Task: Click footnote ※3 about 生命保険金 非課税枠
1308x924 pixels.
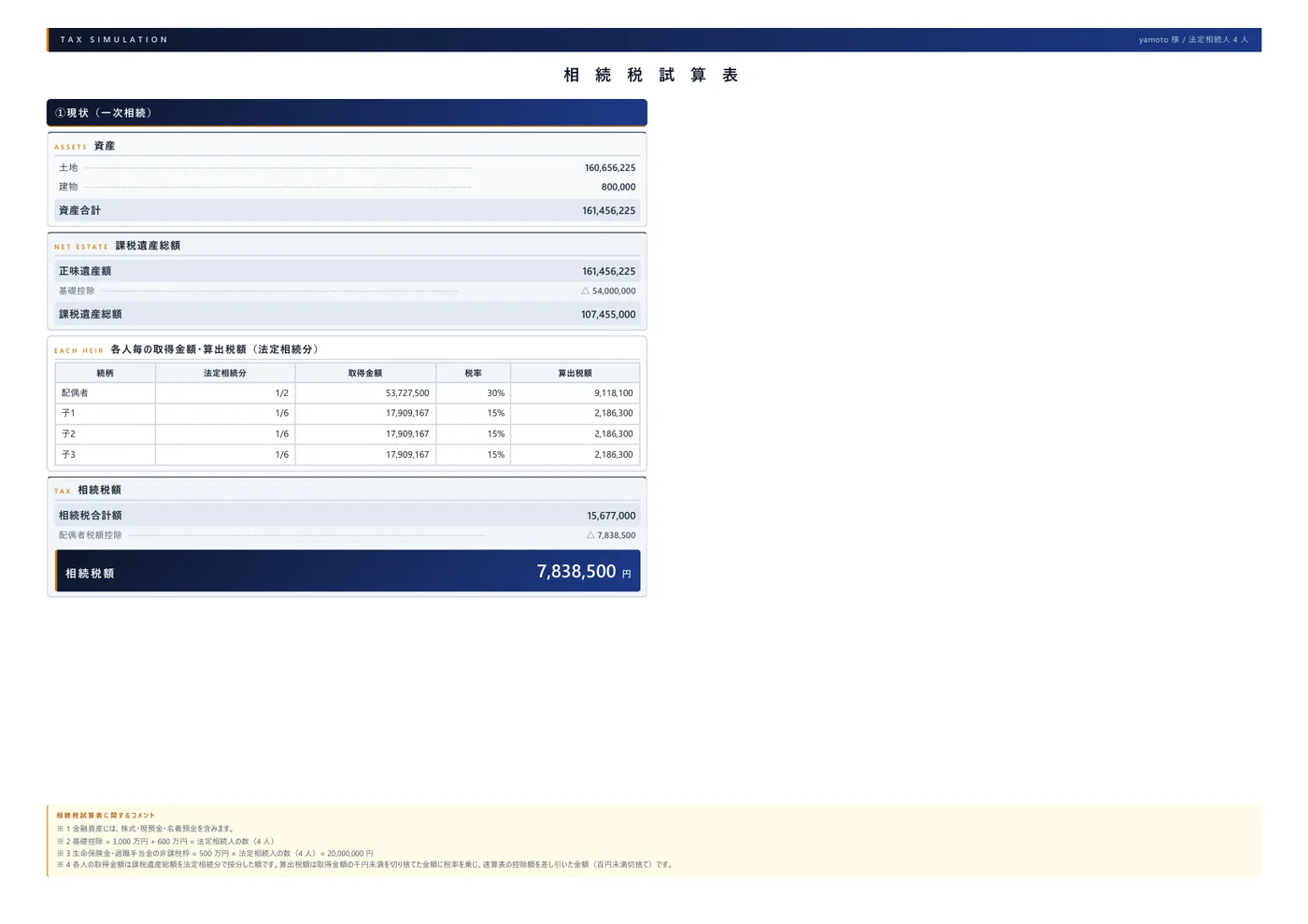Action: (215, 853)
